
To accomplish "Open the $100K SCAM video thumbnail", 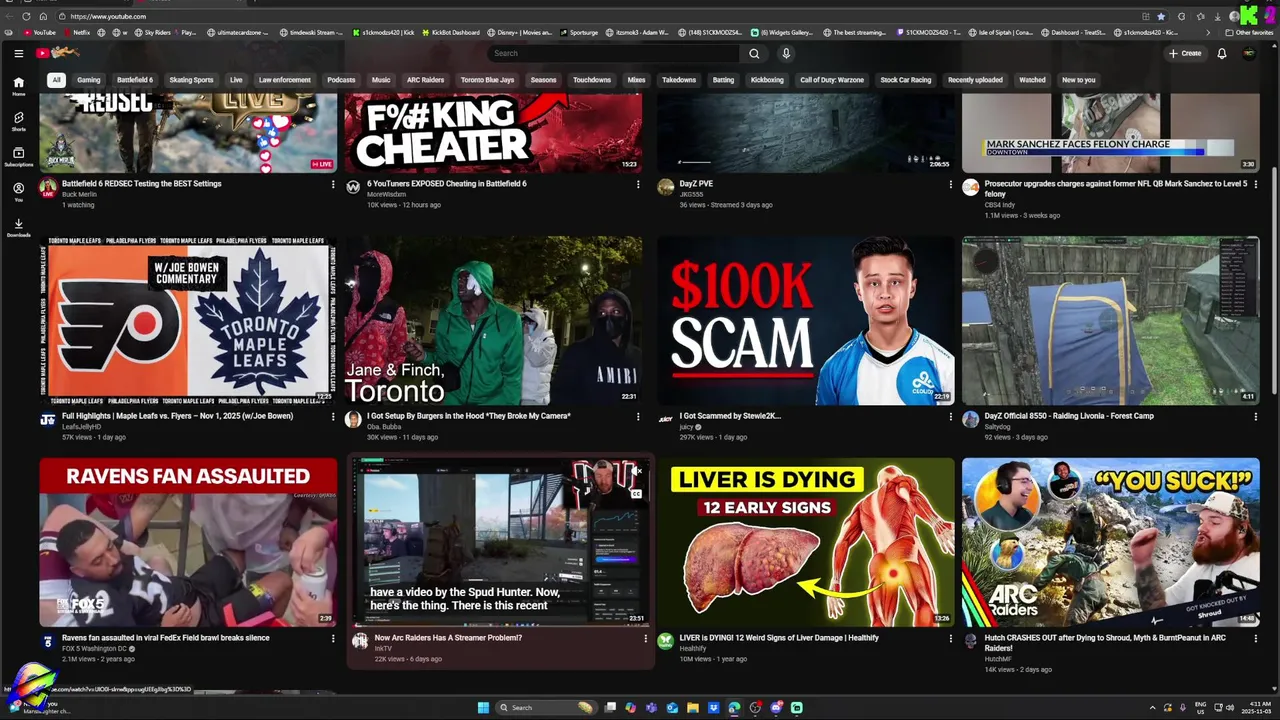I will pyautogui.click(x=806, y=320).
